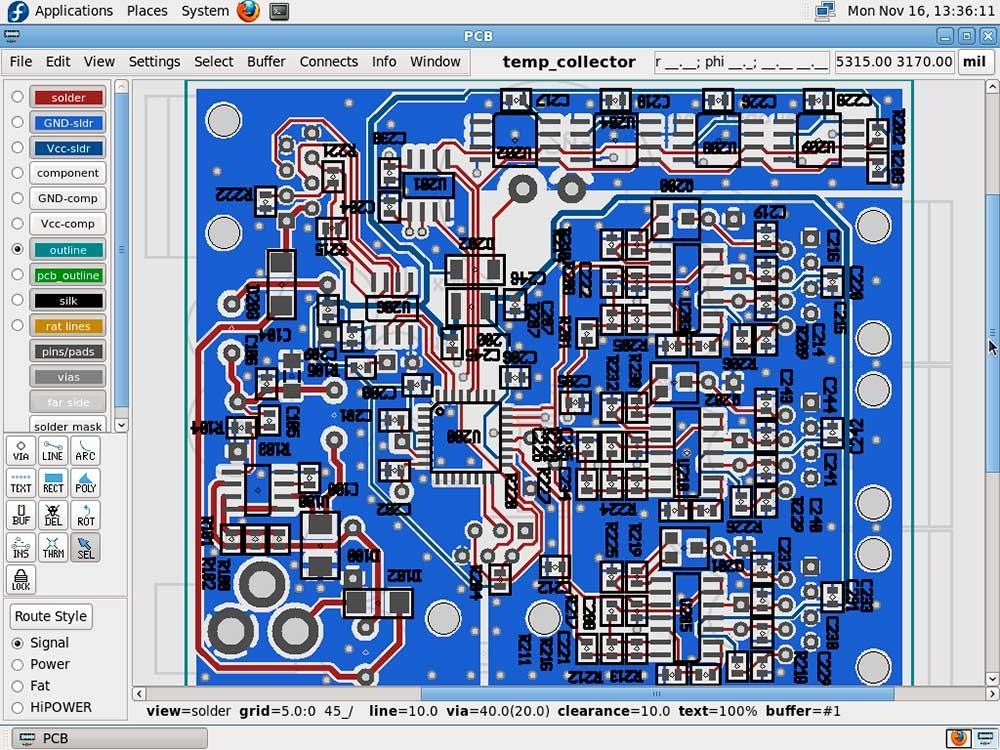Select the GND-sldr layer radio button

click(x=17, y=122)
